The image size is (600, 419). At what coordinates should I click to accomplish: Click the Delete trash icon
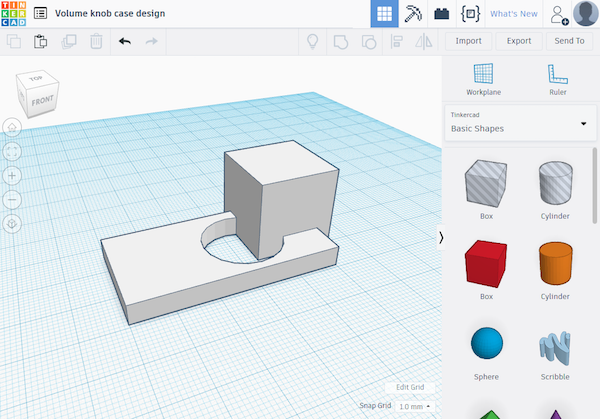click(x=96, y=41)
